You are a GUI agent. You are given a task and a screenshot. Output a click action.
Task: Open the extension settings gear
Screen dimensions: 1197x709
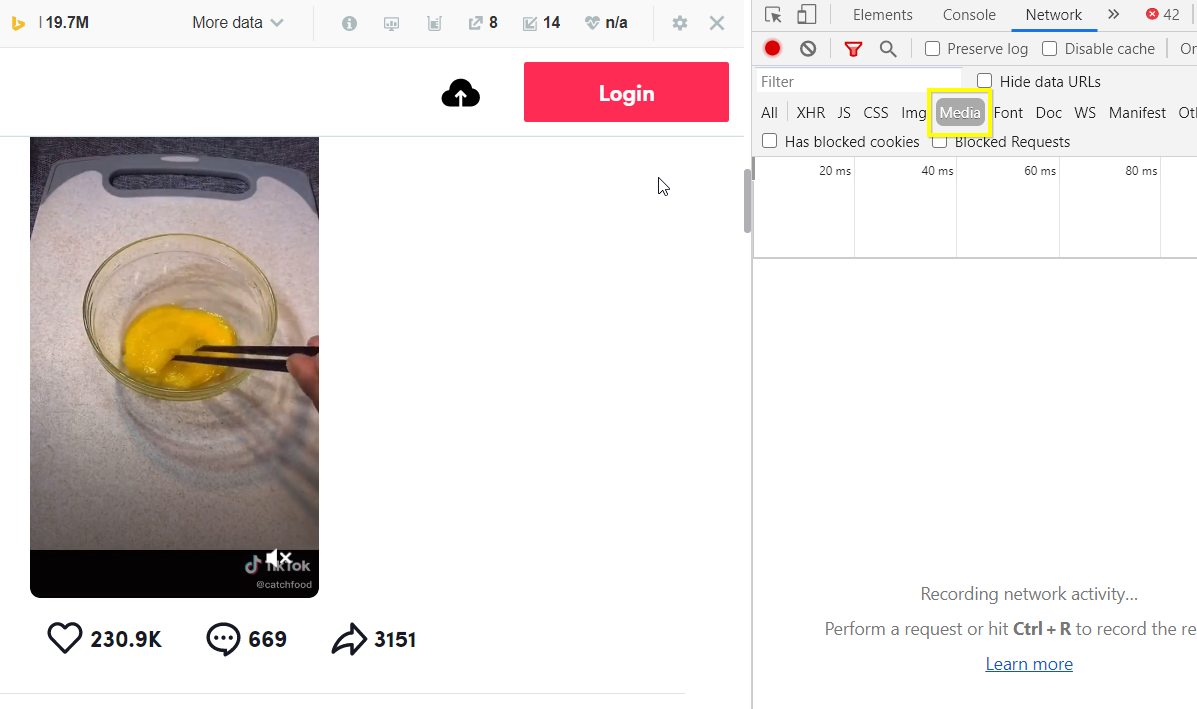pos(679,23)
